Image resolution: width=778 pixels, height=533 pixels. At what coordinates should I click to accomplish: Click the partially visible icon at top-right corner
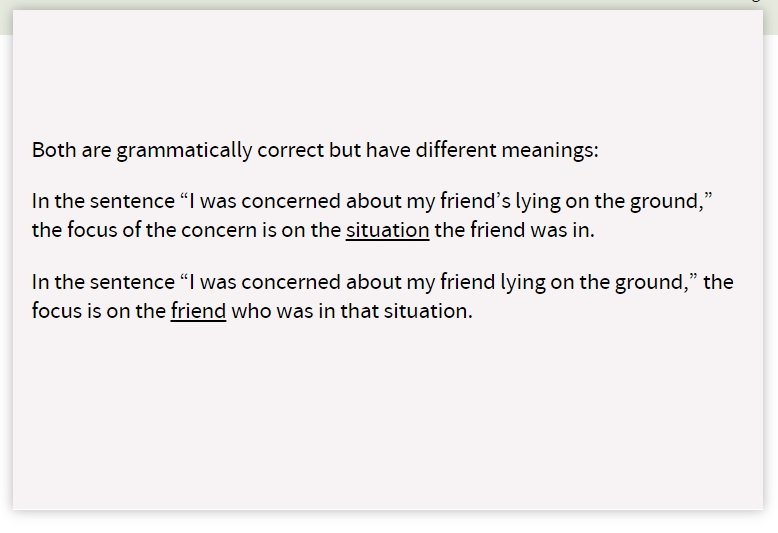tap(756, 3)
